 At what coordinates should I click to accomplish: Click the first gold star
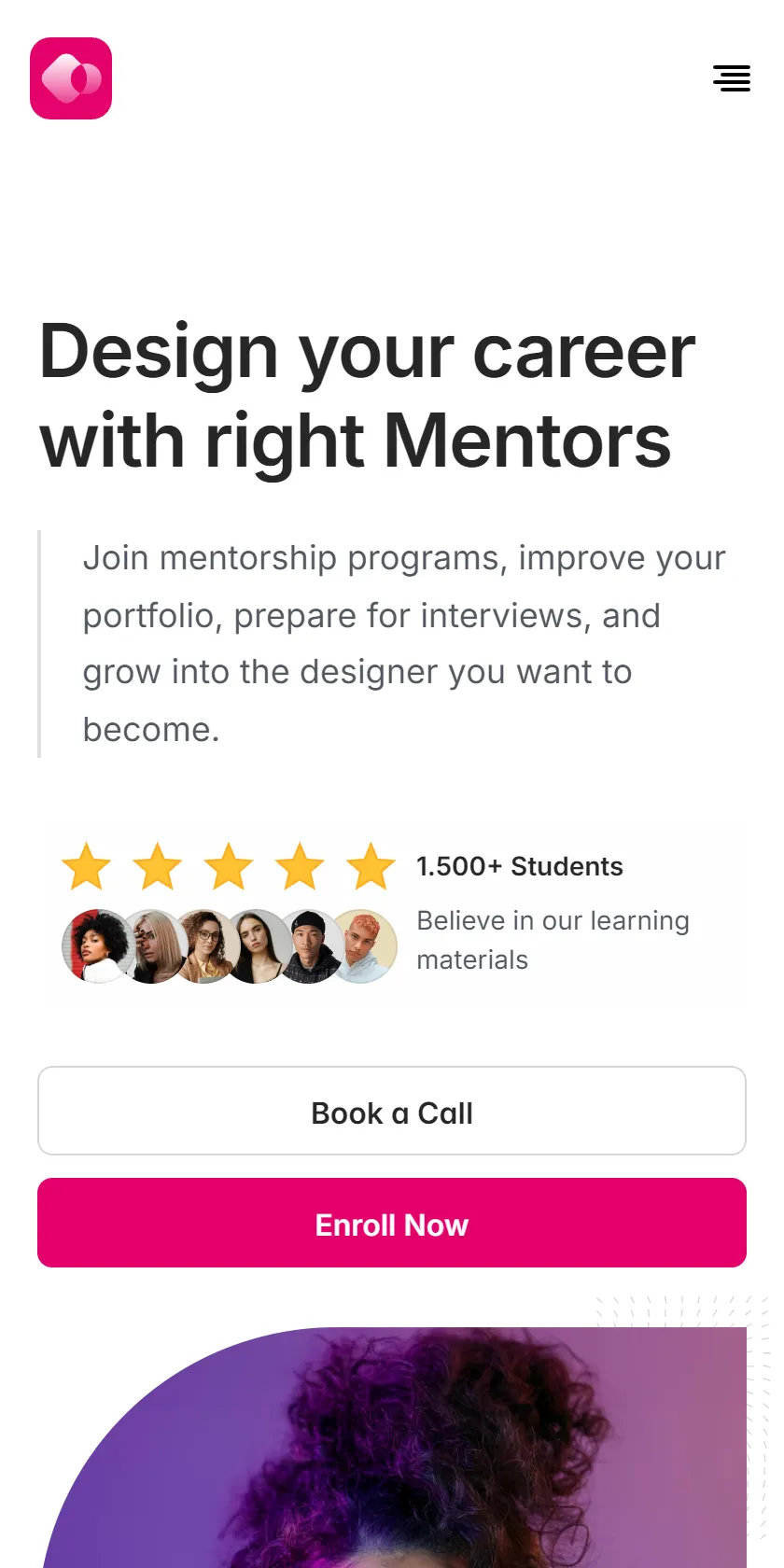(x=87, y=866)
